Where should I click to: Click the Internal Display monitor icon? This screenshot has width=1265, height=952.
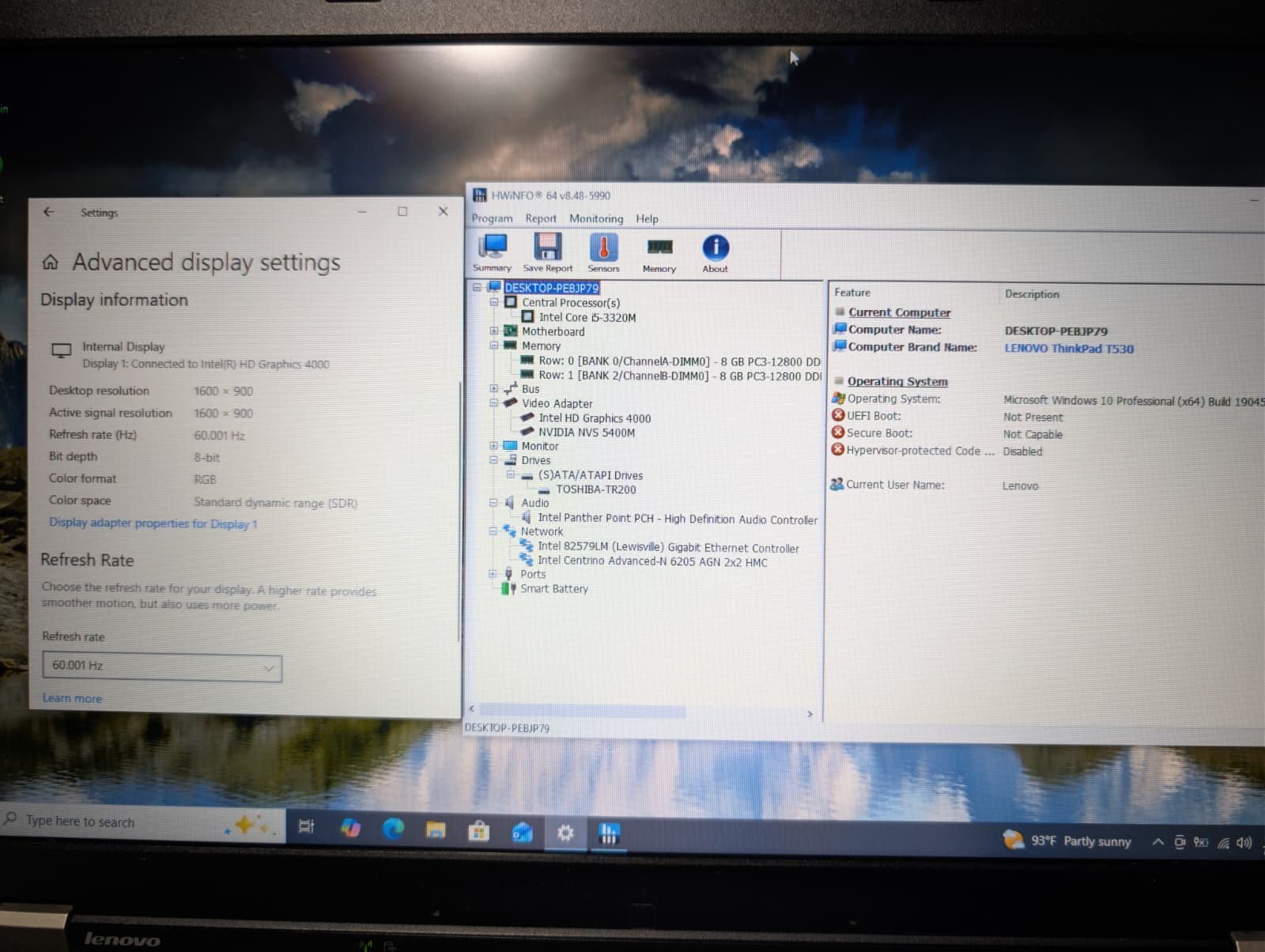[x=61, y=350]
